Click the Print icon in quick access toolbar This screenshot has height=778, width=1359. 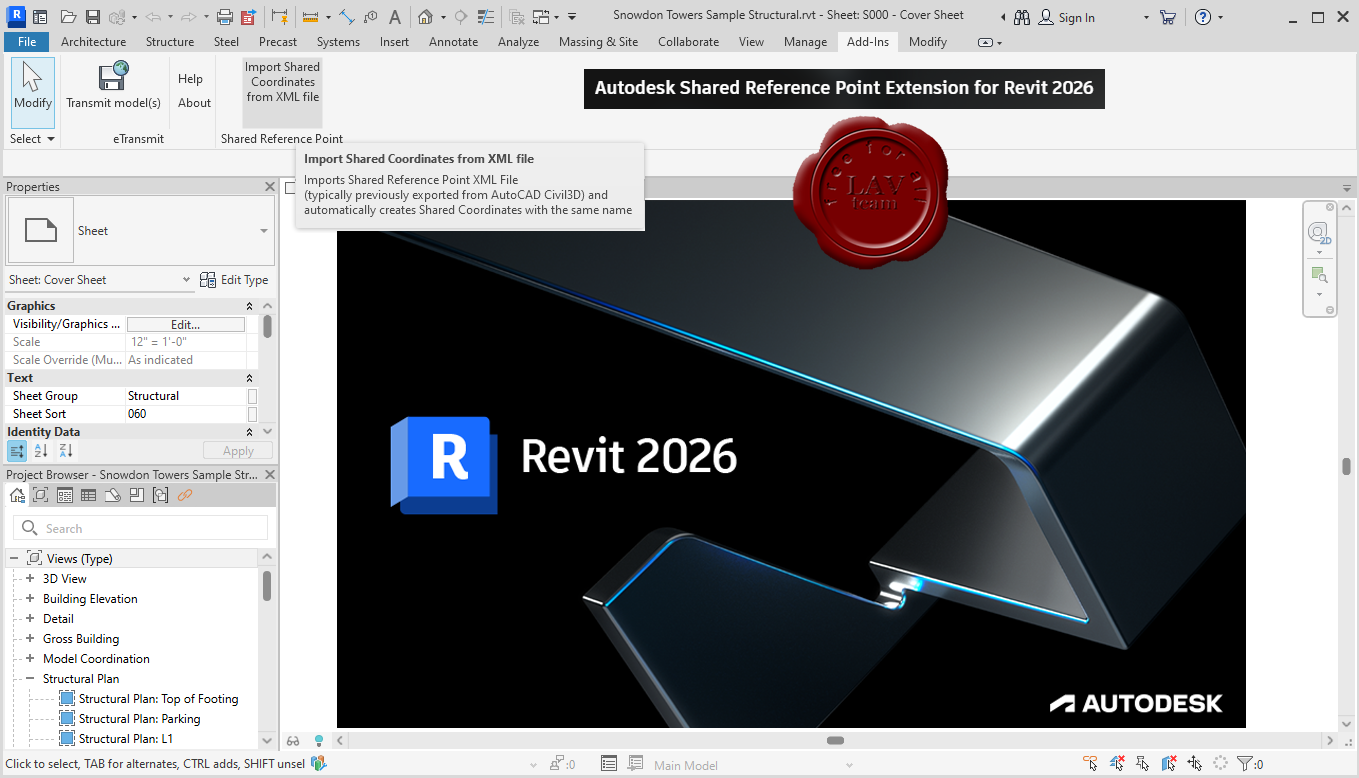pos(225,17)
